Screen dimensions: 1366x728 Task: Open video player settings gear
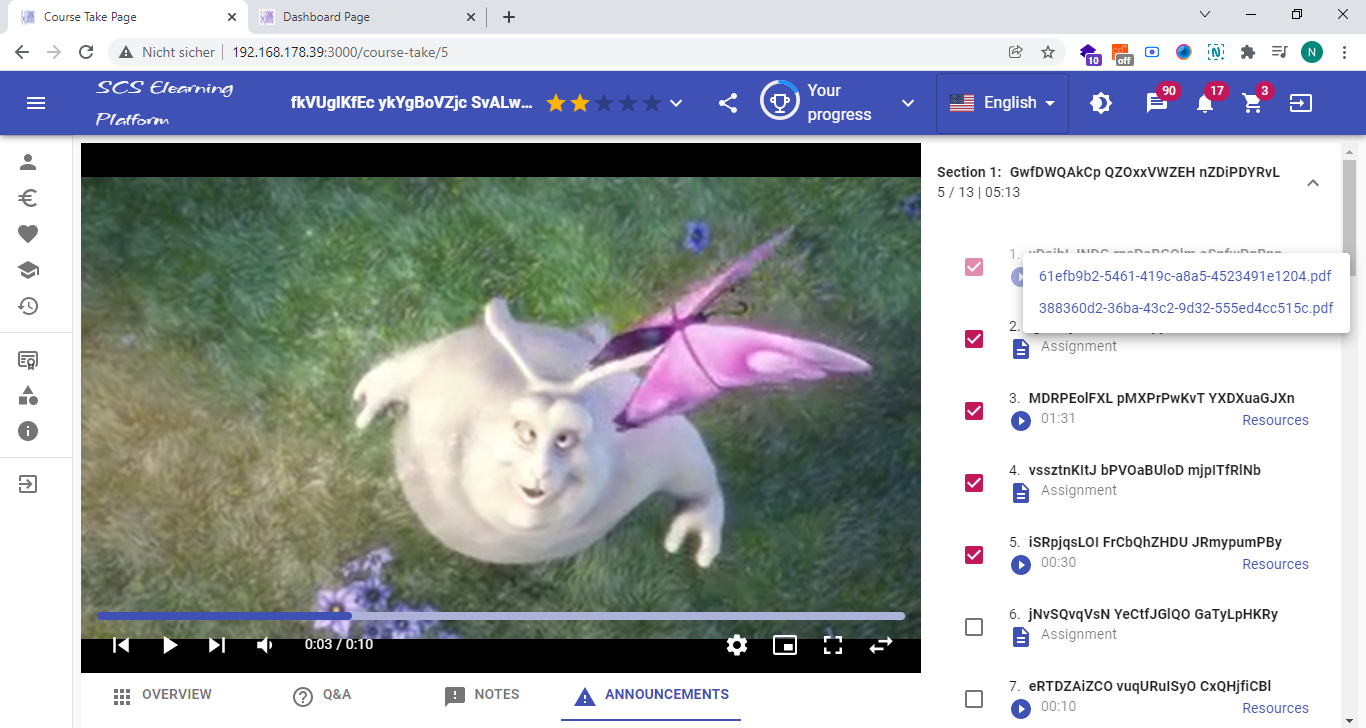[737, 645]
